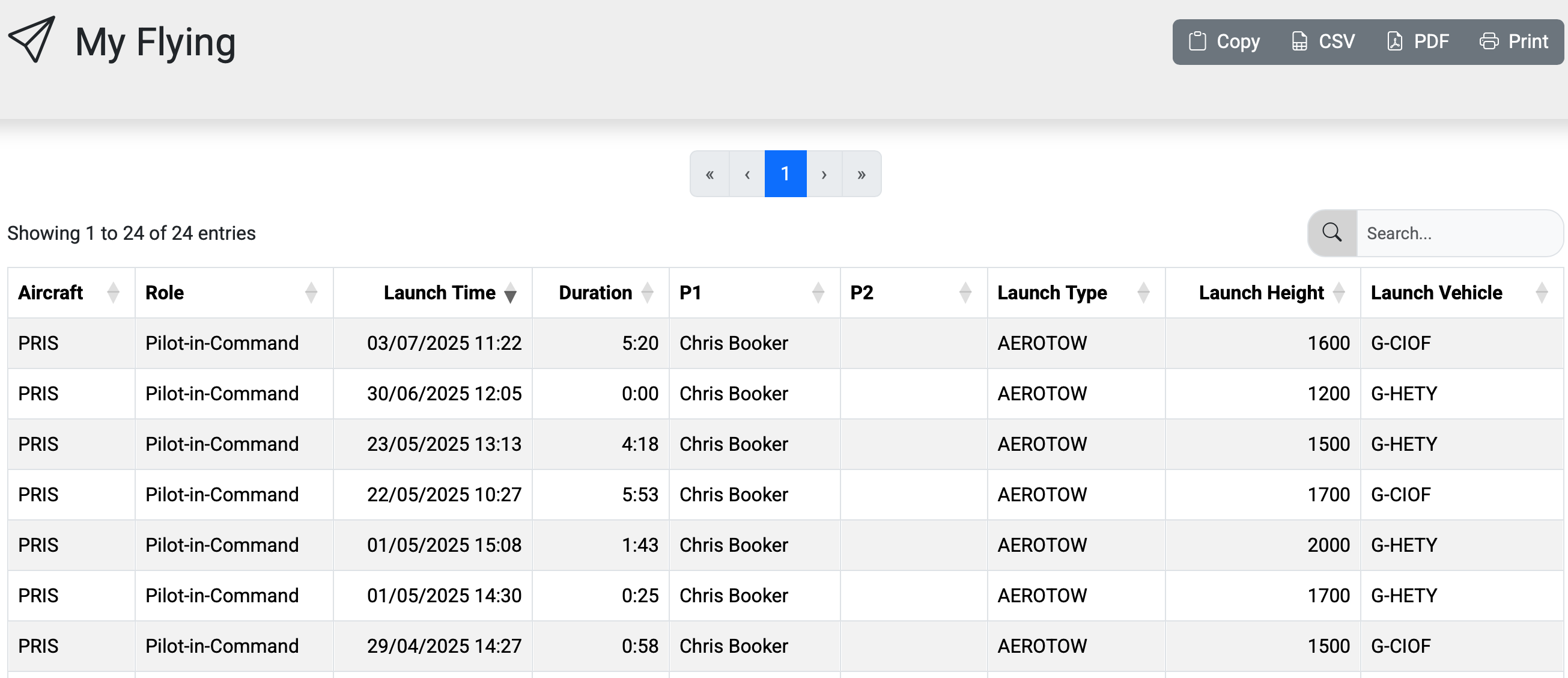Select page 1 in pagination
This screenshot has width=1568, height=678.
coord(785,174)
